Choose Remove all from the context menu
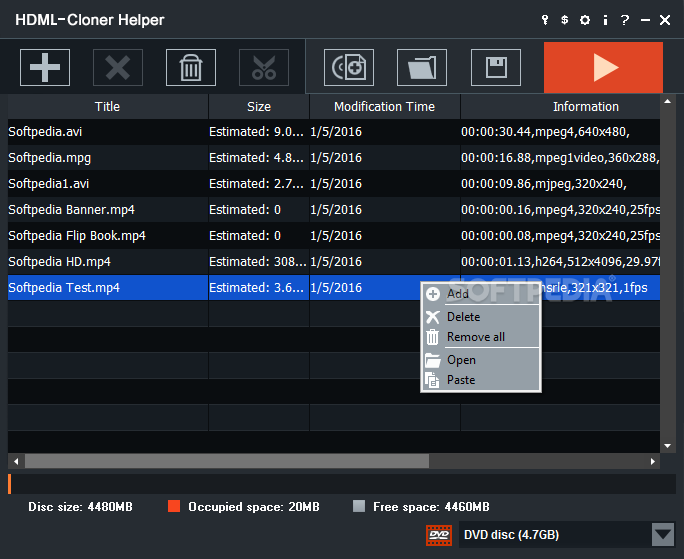This screenshot has height=559, width=684. click(x=481, y=337)
